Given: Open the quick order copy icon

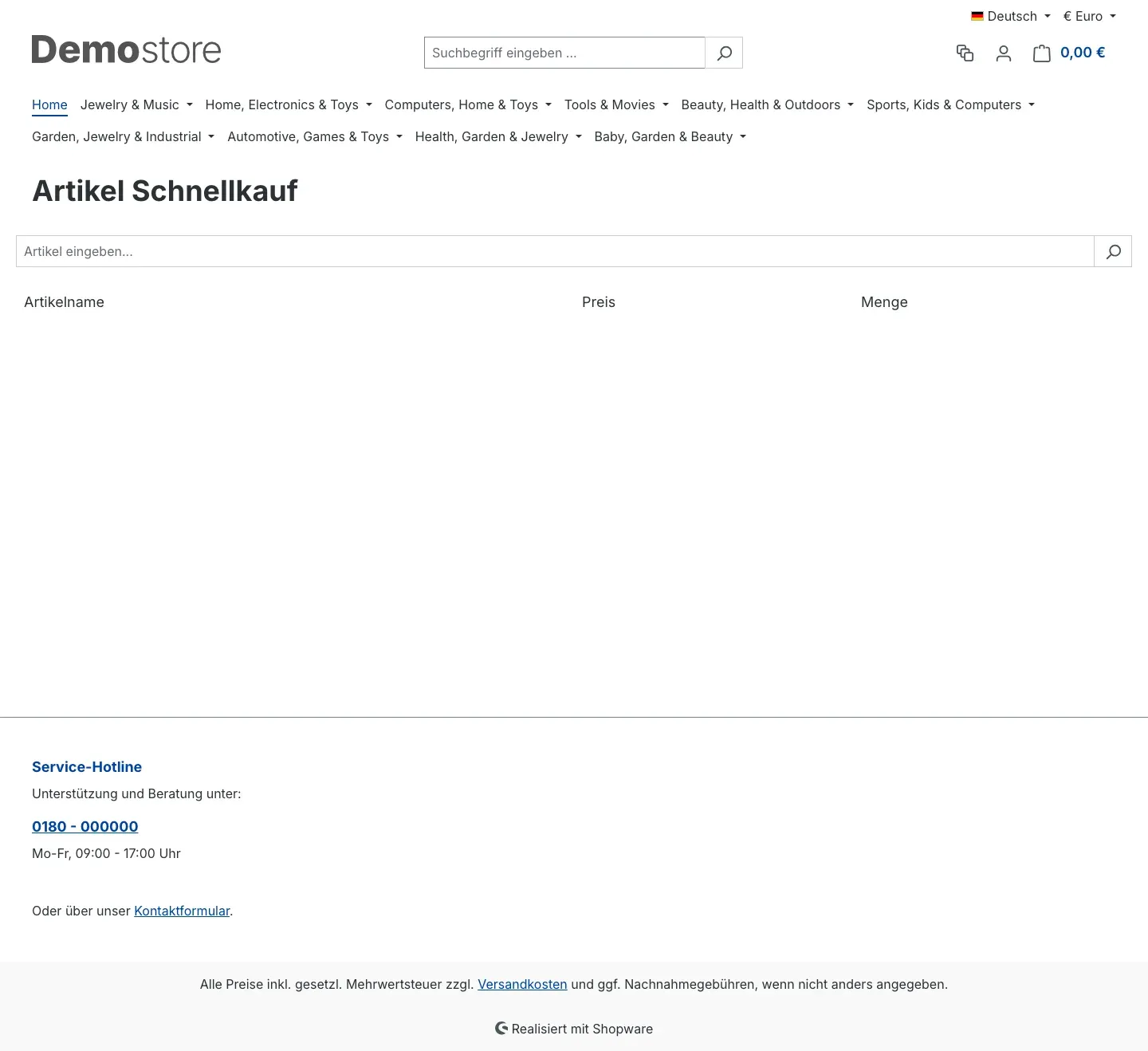Looking at the screenshot, I should [965, 53].
